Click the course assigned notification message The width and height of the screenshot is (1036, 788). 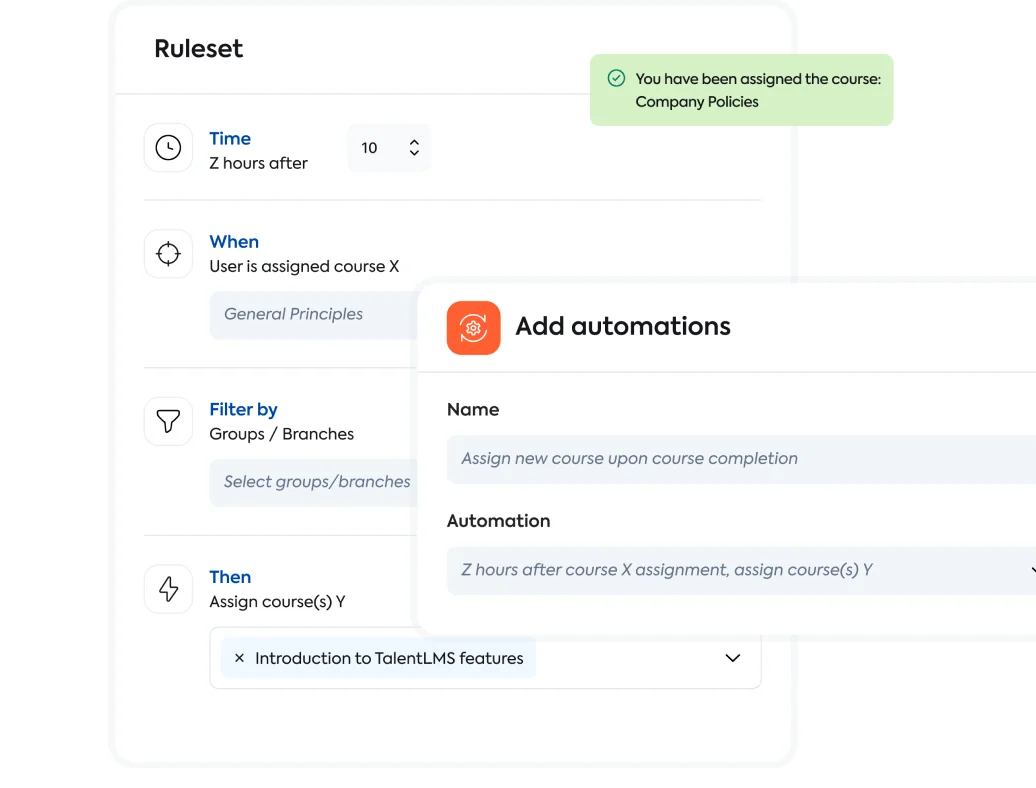[757, 90]
